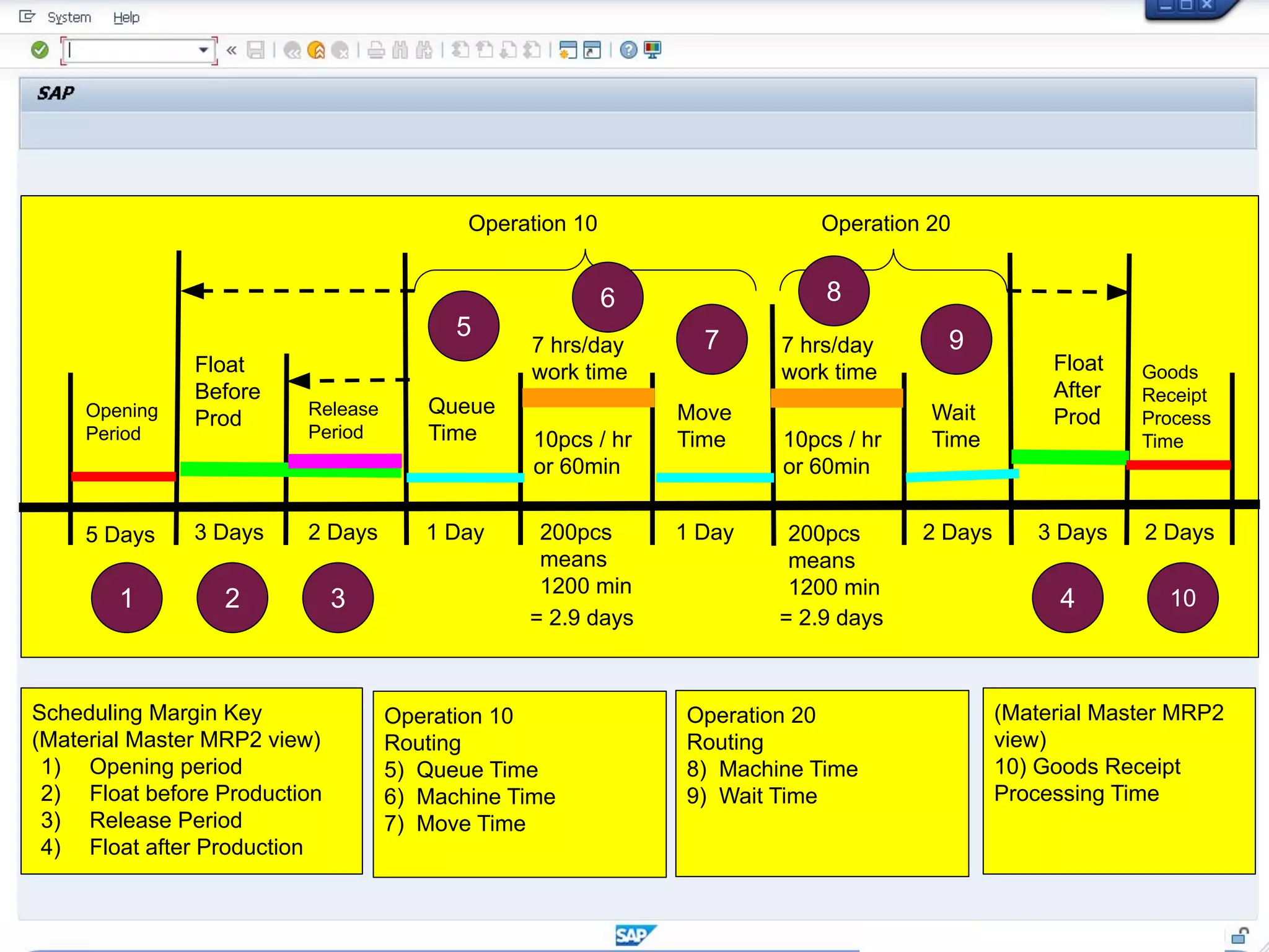The image size is (1269, 952).
Task: Click the blue Help question icon
Action: (628, 50)
